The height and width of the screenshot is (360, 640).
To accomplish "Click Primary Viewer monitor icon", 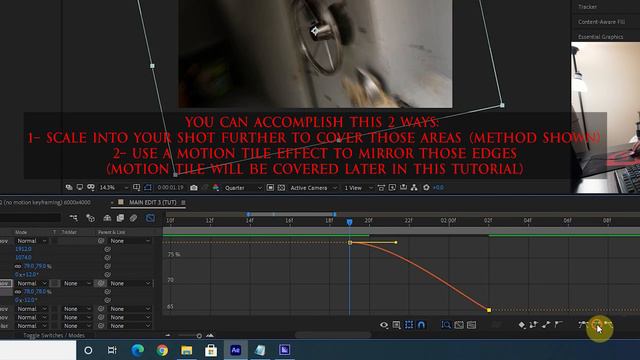I will point(80,188).
